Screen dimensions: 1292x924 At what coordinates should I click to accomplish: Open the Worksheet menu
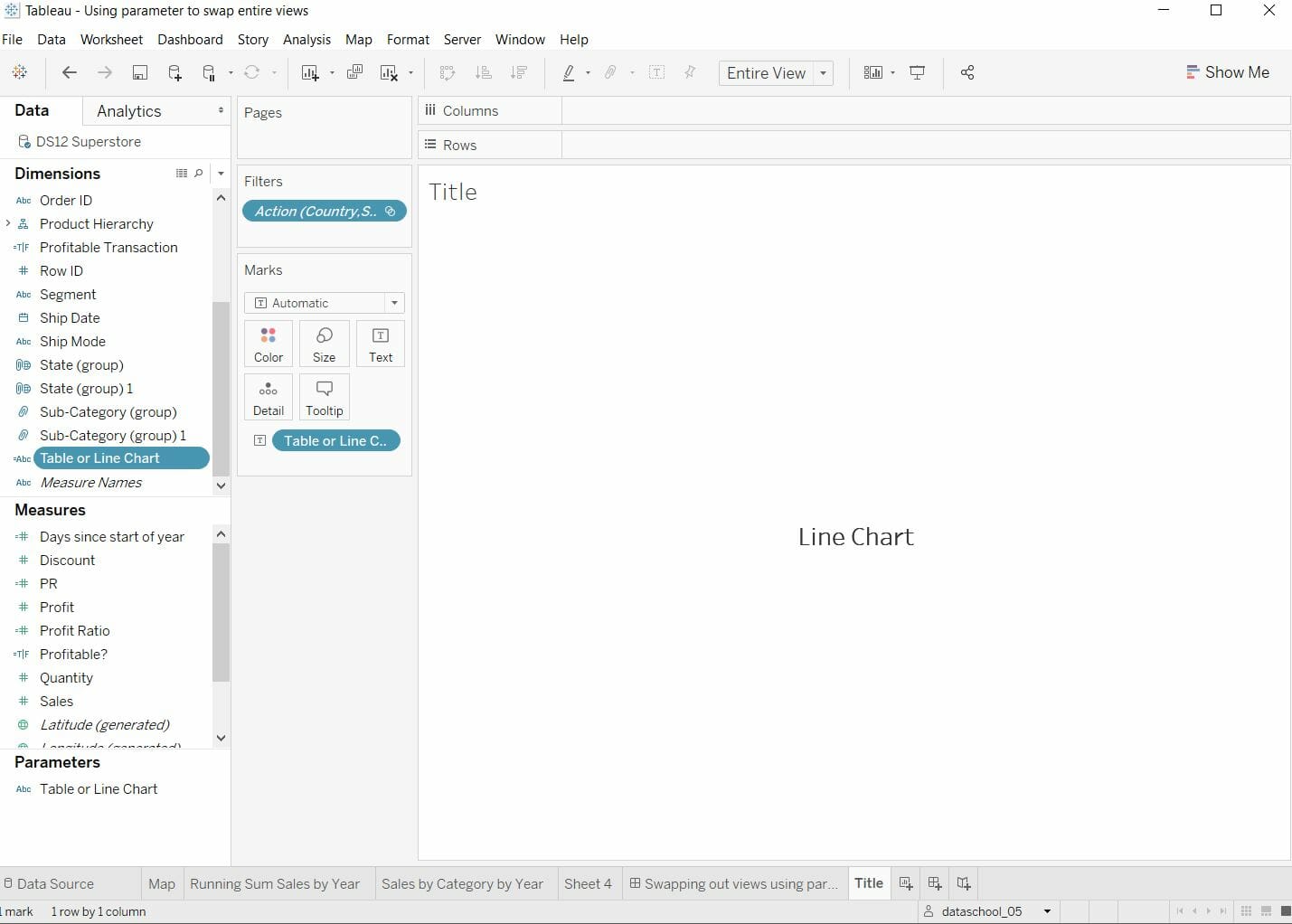(111, 40)
